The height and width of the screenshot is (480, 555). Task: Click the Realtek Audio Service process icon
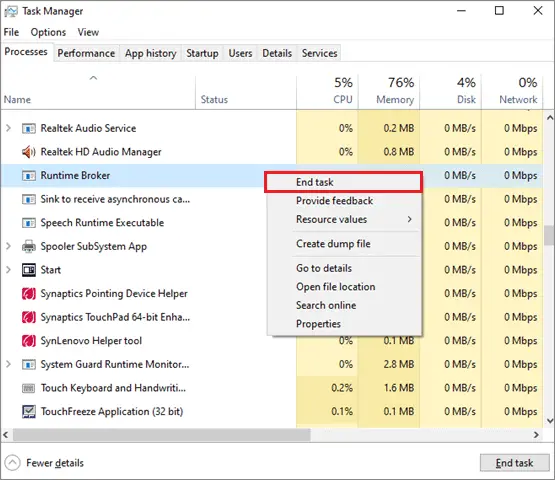point(29,128)
